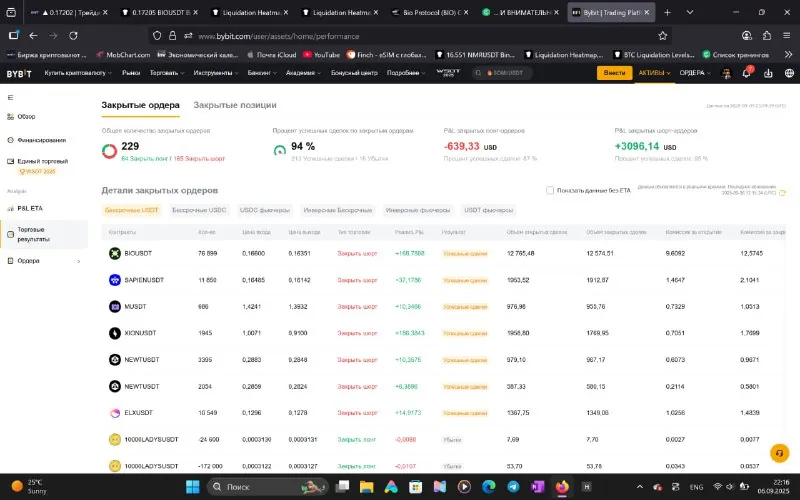The image size is (800, 500).
Task: Click the MUSDT contract name
Action: point(135,307)
